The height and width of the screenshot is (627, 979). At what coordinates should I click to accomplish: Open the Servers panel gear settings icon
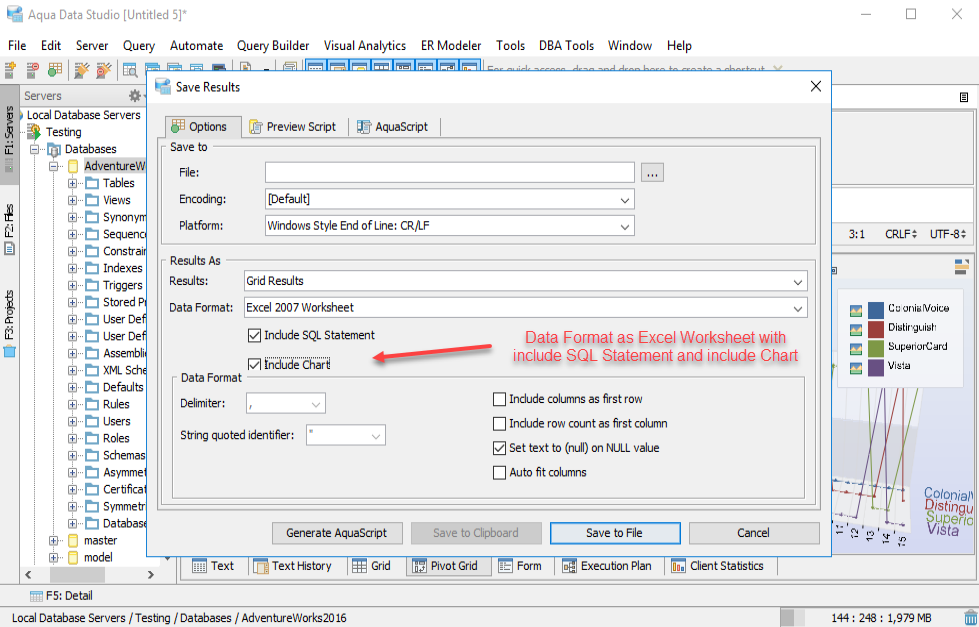(135, 96)
